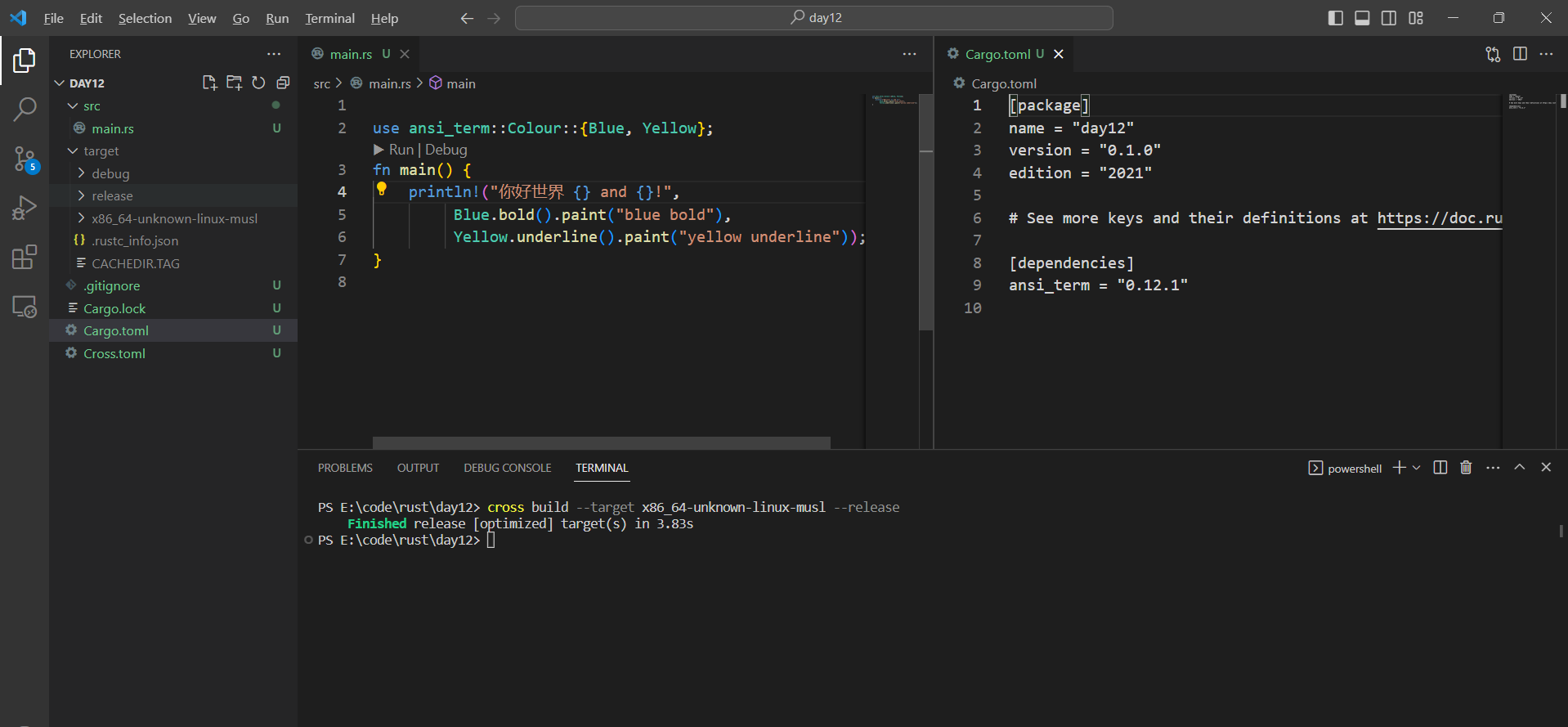This screenshot has width=1568, height=727.
Task: Open the Search view in activity bar
Action: pyautogui.click(x=25, y=109)
